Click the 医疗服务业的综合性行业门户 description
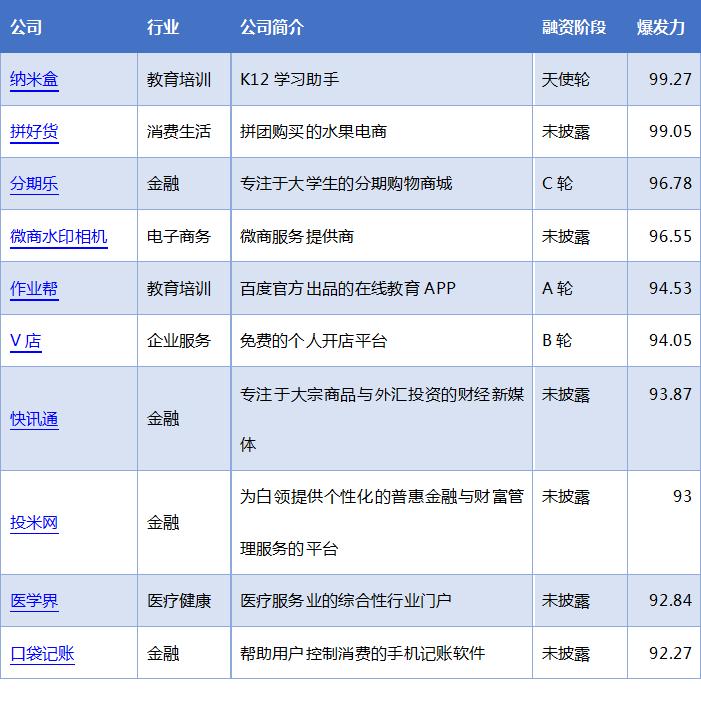Image resolution: width=701 pixels, height=705 pixels. (346, 601)
